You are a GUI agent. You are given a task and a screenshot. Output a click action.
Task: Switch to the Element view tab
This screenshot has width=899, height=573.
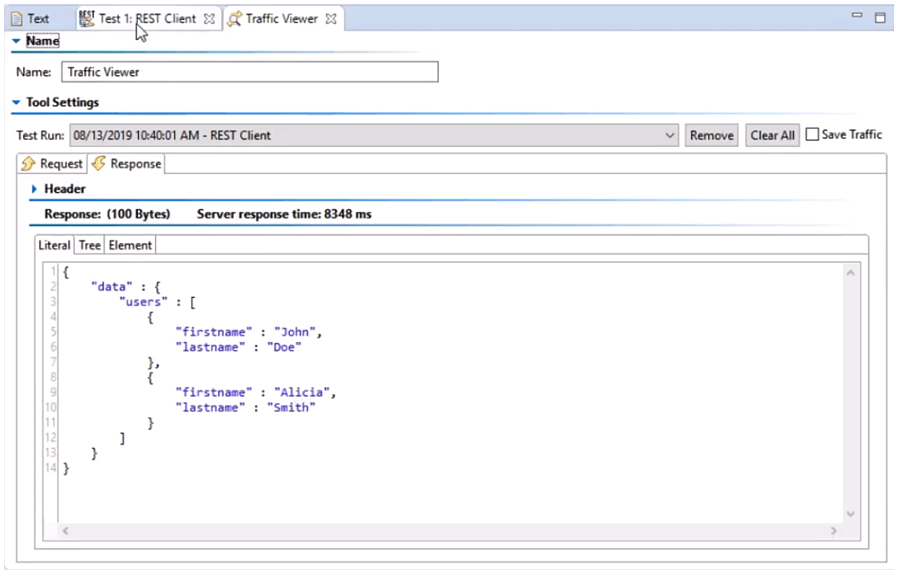click(x=130, y=245)
